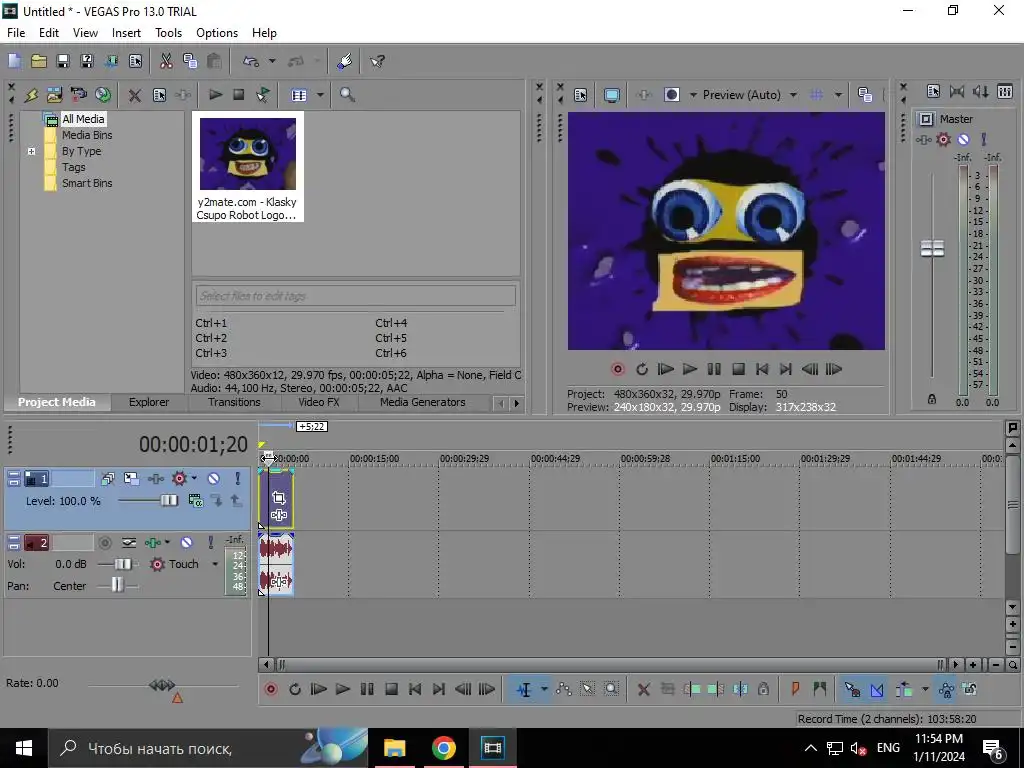Click the Interactive Tutorials icon
The width and height of the screenshot is (1024, 768).
345,61
